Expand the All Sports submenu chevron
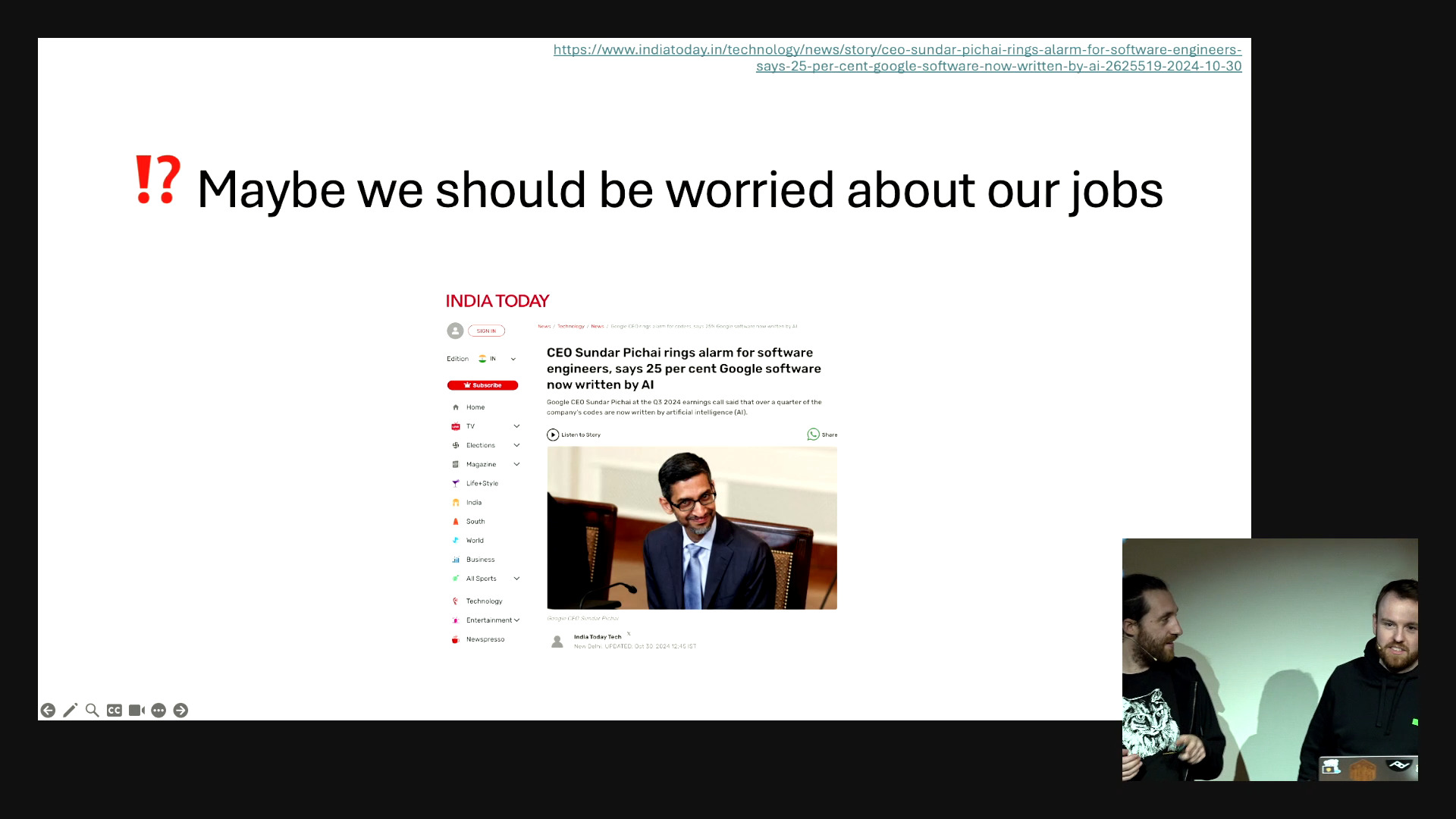This screenshot has width=1456, height=819. (516, 579)
